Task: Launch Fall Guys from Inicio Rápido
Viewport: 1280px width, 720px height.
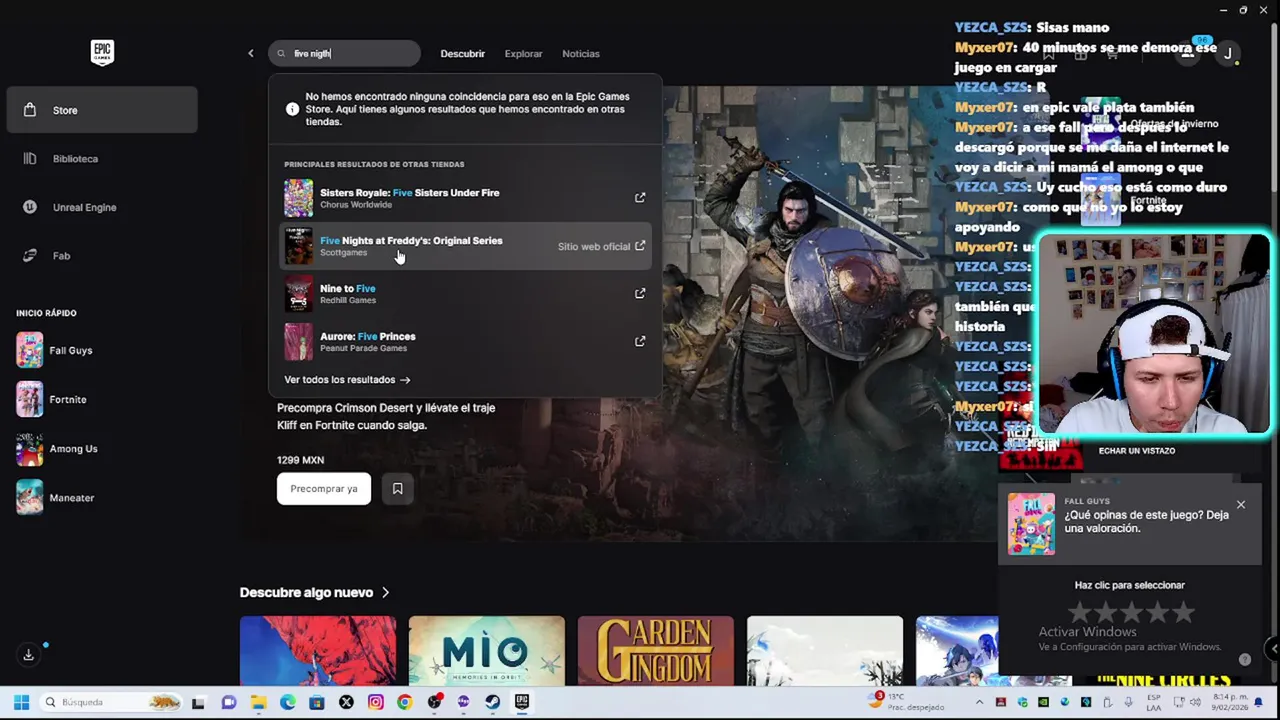Action: (x=102, y=350)
